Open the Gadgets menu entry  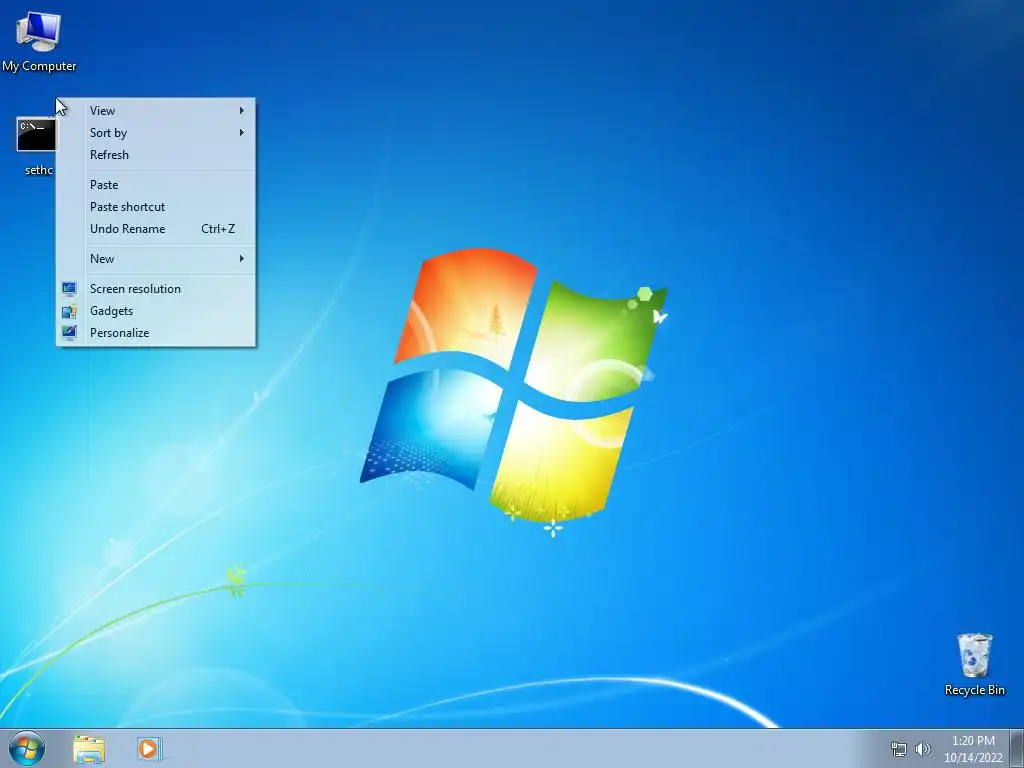coord(156,311)
